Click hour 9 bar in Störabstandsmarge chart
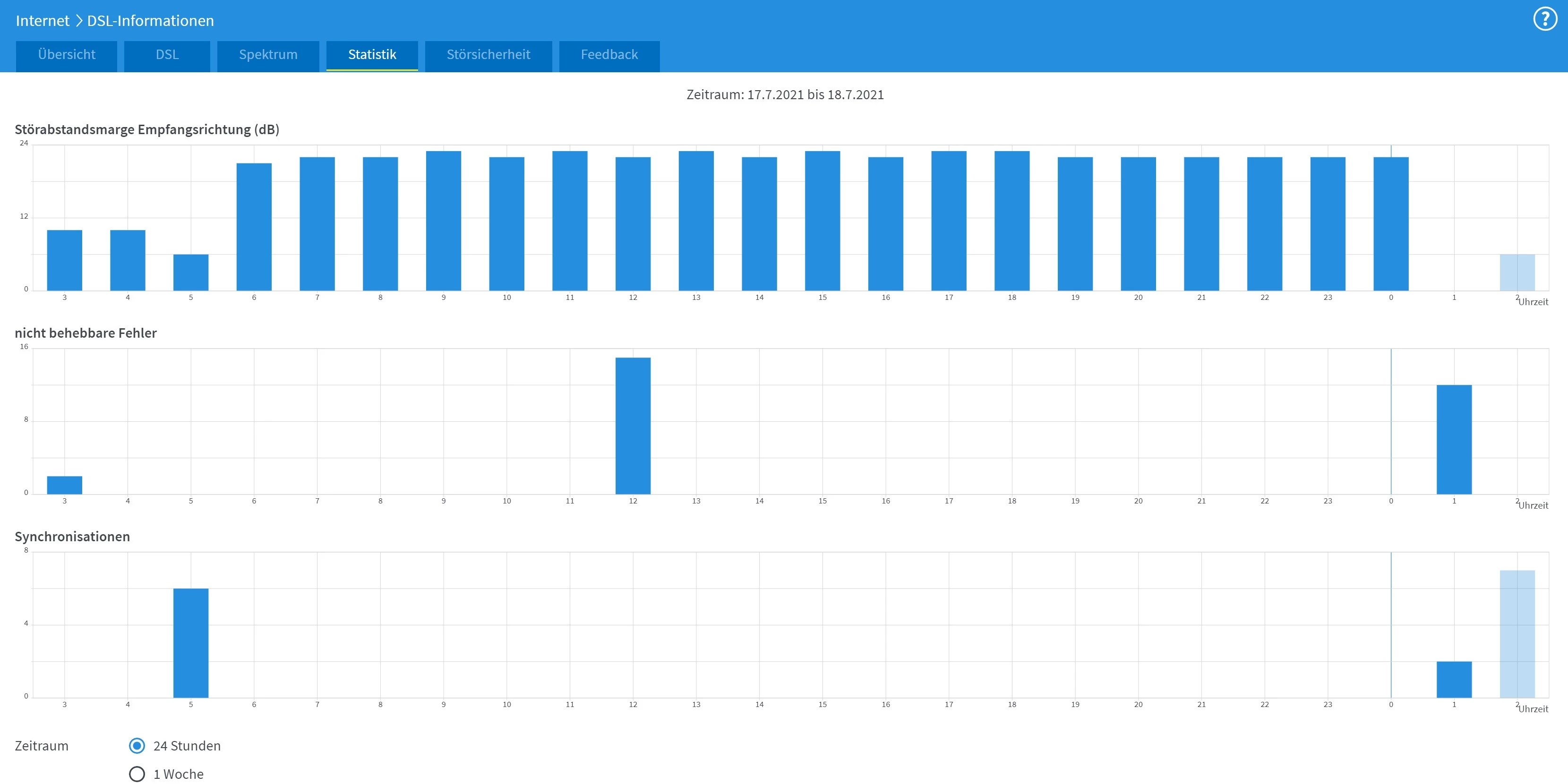Screen dimensions: 1568x784 (x=443, y=221)
